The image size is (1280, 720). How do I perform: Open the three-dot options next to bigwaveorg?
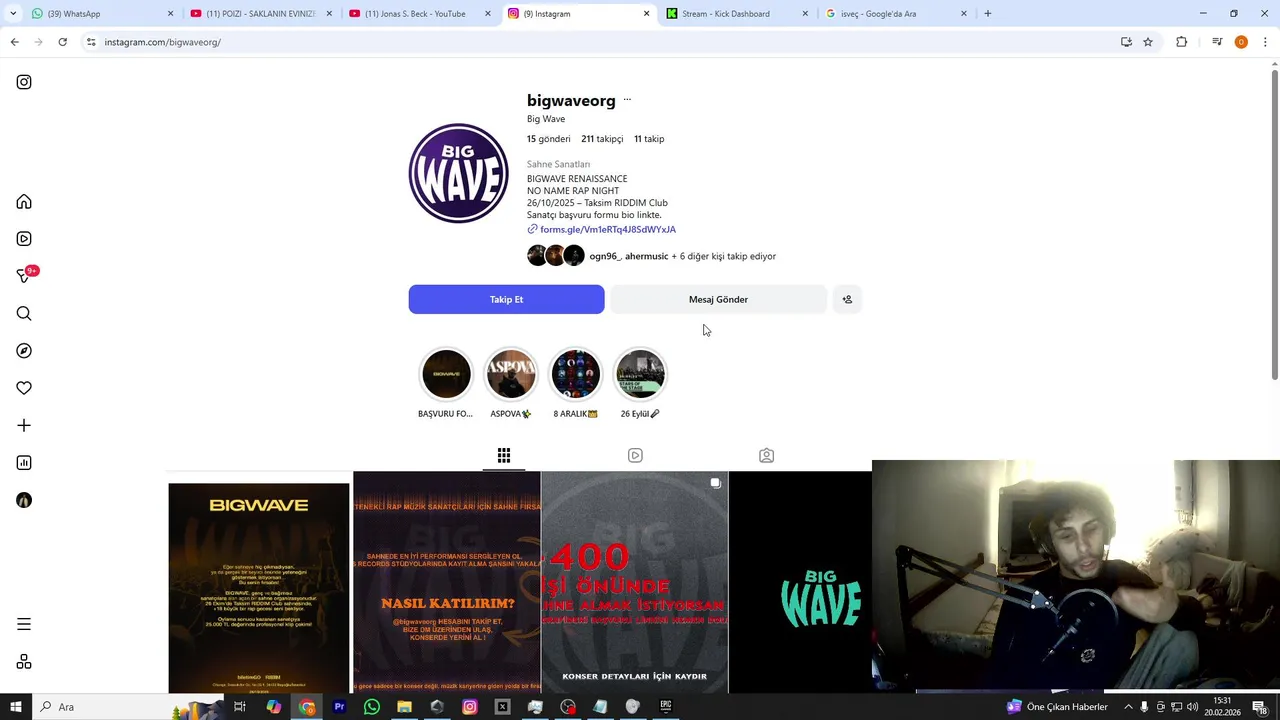click(627, 100)
